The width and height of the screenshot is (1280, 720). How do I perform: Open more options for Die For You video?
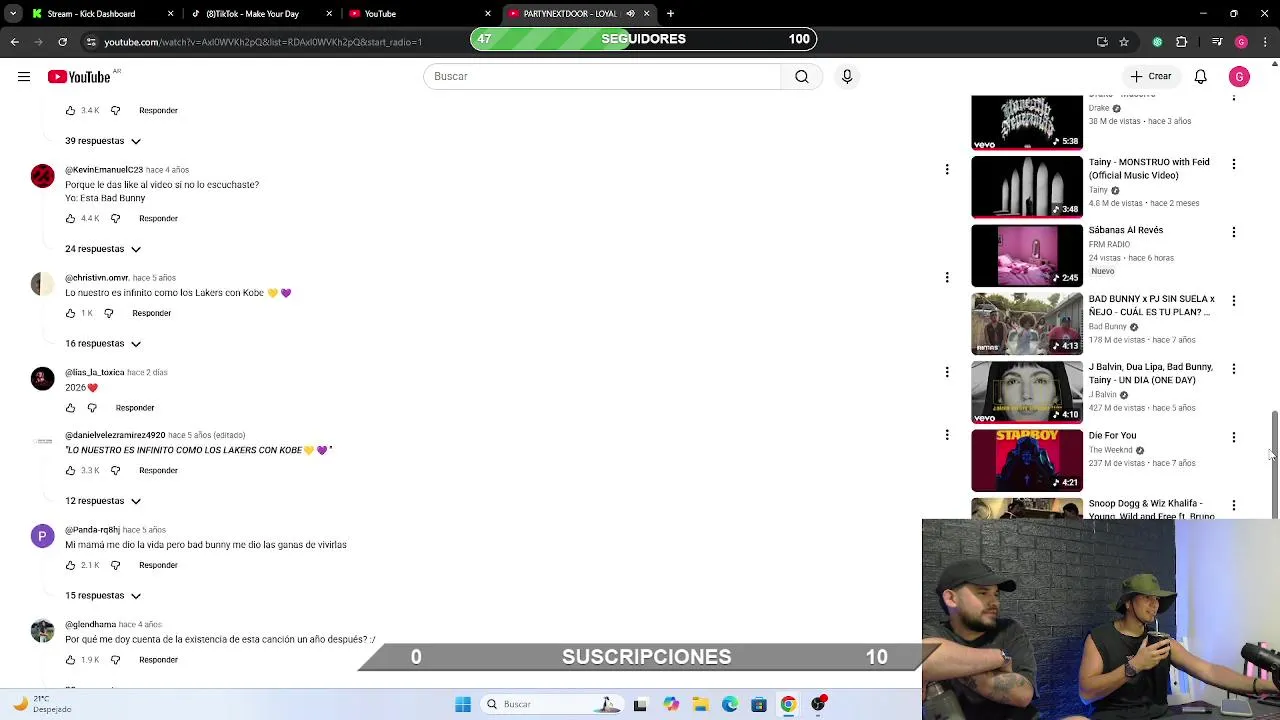tap(1234, 437)
